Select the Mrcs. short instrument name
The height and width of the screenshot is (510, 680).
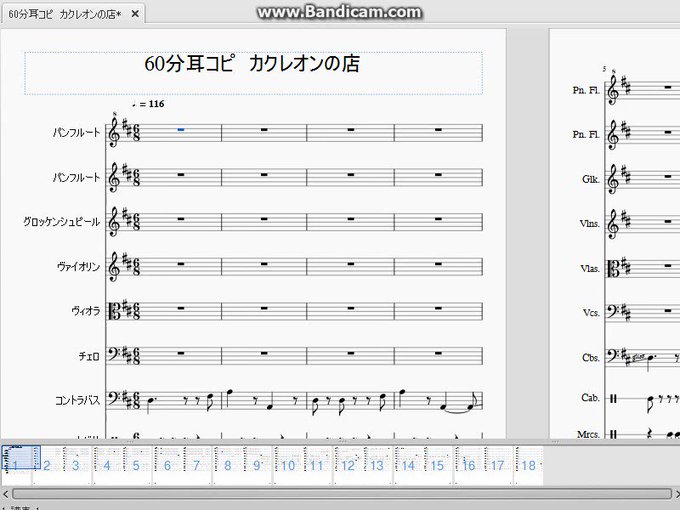pos(588,434)
